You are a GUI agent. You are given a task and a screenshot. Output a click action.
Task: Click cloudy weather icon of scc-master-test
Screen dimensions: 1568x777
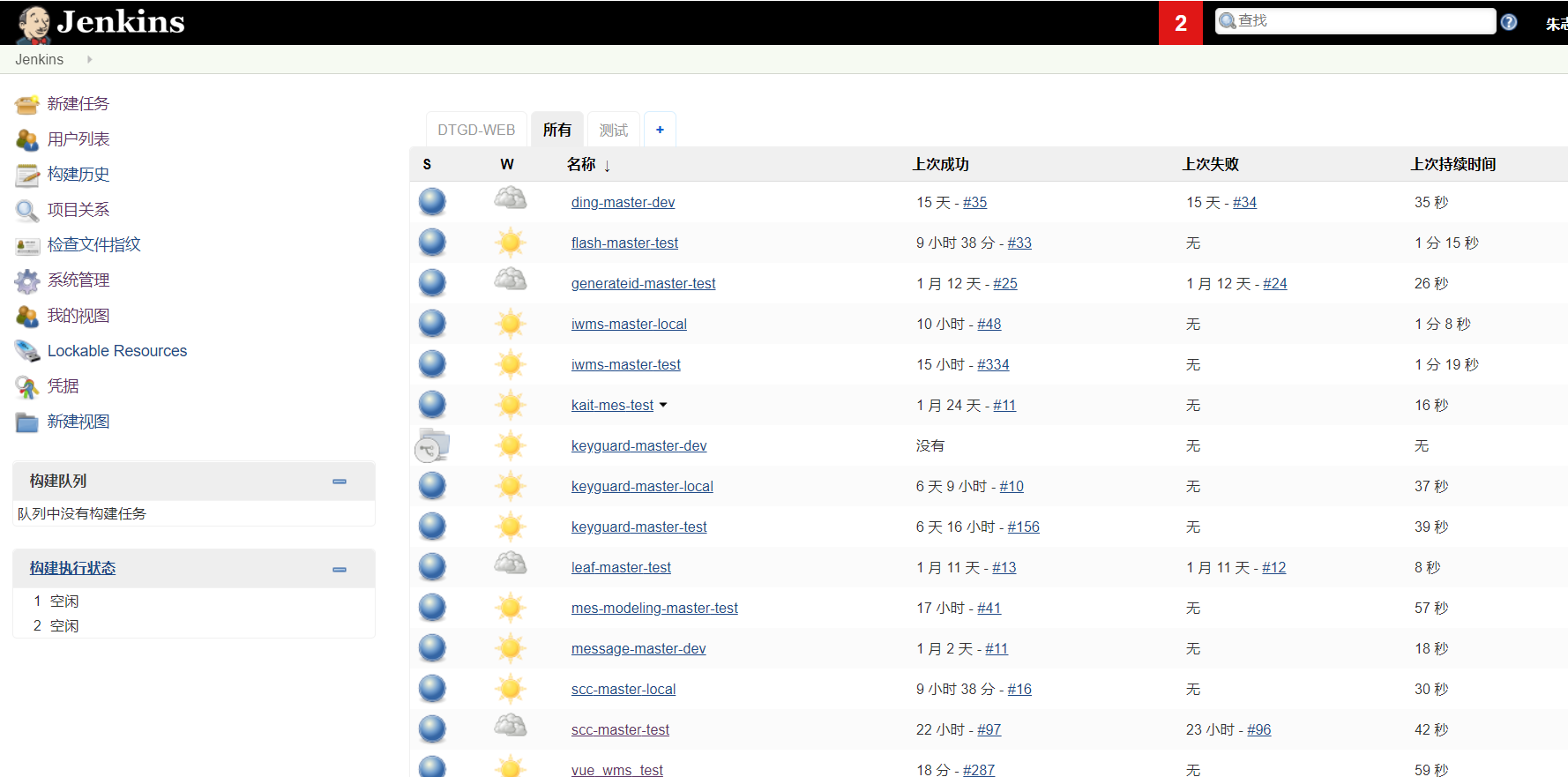click(511, 726)
